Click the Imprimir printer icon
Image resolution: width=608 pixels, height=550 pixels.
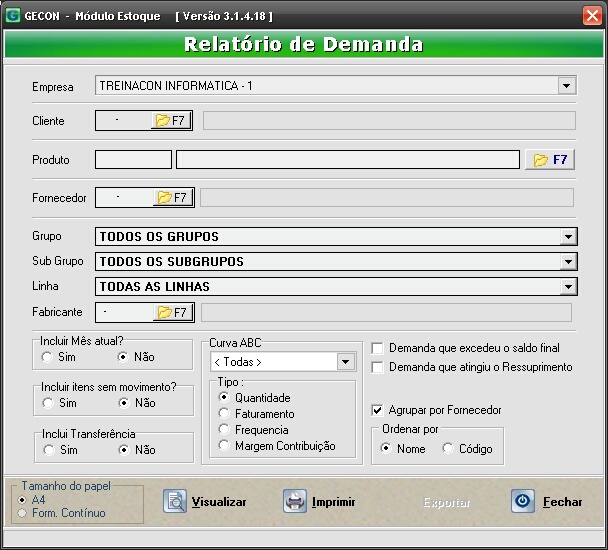[x=295, y=501]
